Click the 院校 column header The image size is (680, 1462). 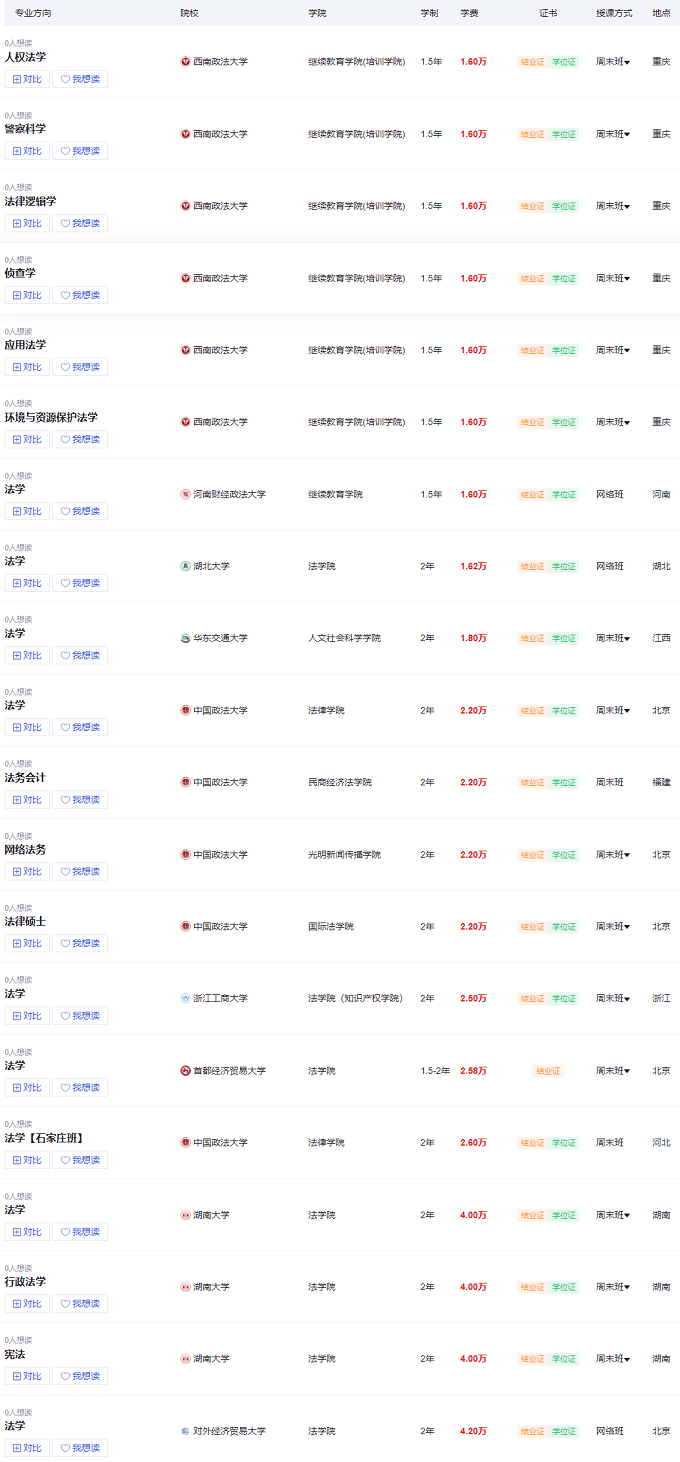coord(189,13)
